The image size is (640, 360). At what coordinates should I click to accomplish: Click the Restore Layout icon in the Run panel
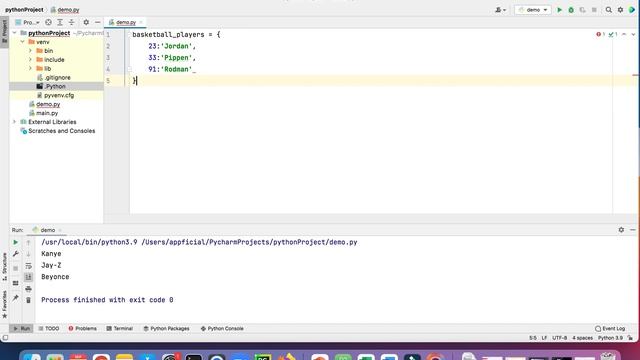[x=16, y=283]
